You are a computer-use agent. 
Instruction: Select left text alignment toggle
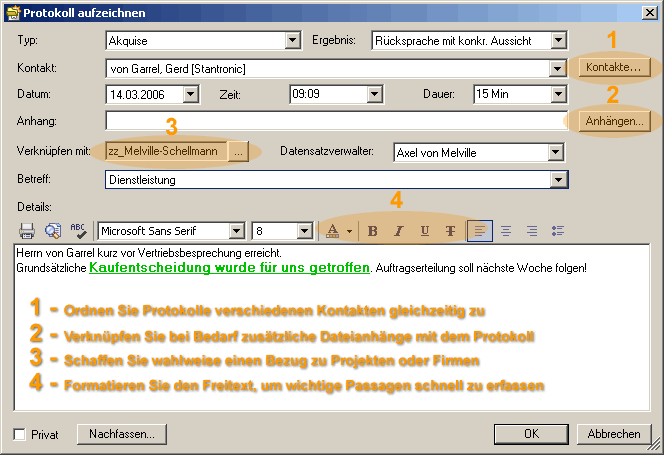coord(480,231)
